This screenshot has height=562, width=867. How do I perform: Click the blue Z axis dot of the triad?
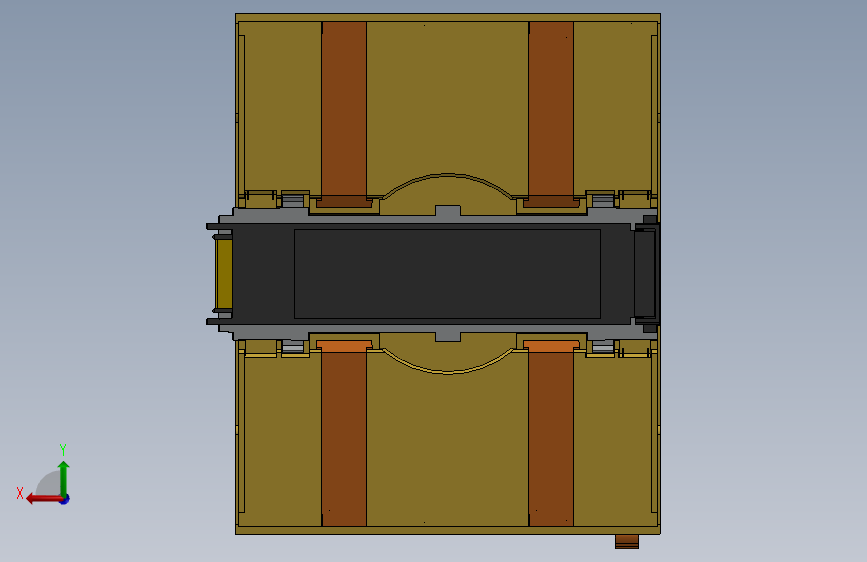65,499
